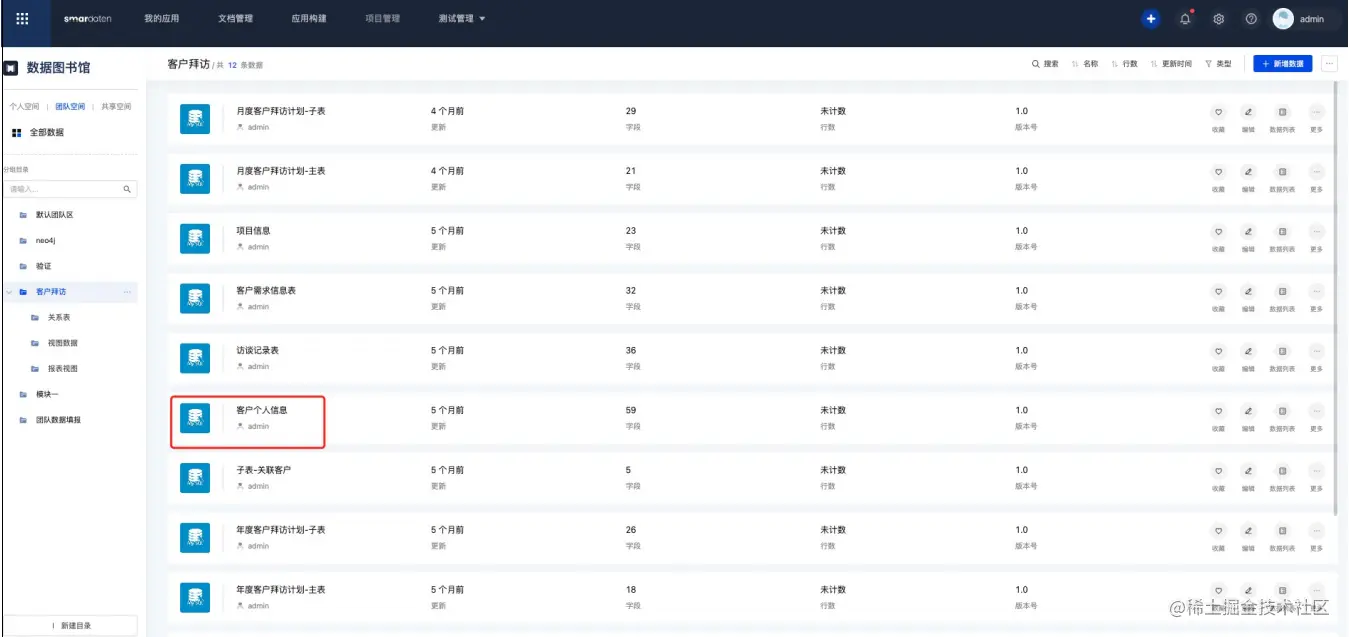Open data list for 月度客户拜访计划-子表
The height and width of the screenshot is (637, 1349).
1283,112
